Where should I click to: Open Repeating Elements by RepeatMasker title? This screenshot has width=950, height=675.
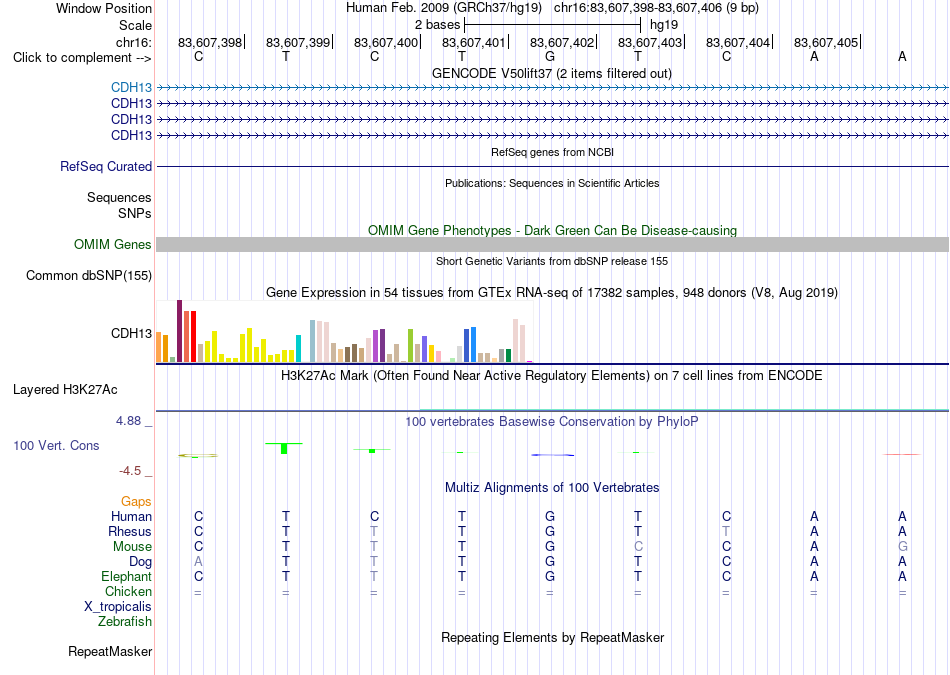[x=552, y=637]
